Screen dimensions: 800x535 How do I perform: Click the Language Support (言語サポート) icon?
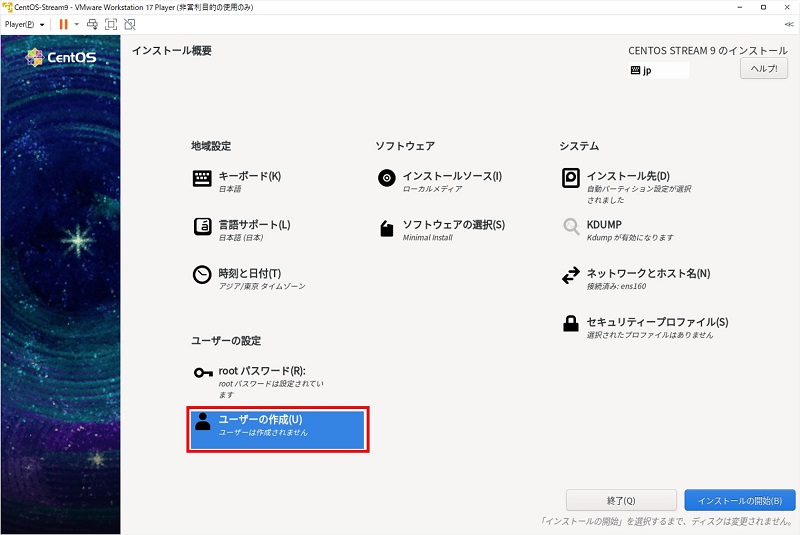tap(202, 226)
